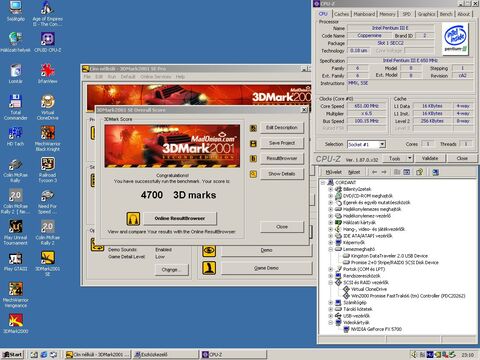Image resolution: width=480 pixels, height=360 pixels.
Task: Open the CPUID CPU-Z desktop icon
Action: tap(48, 42)
